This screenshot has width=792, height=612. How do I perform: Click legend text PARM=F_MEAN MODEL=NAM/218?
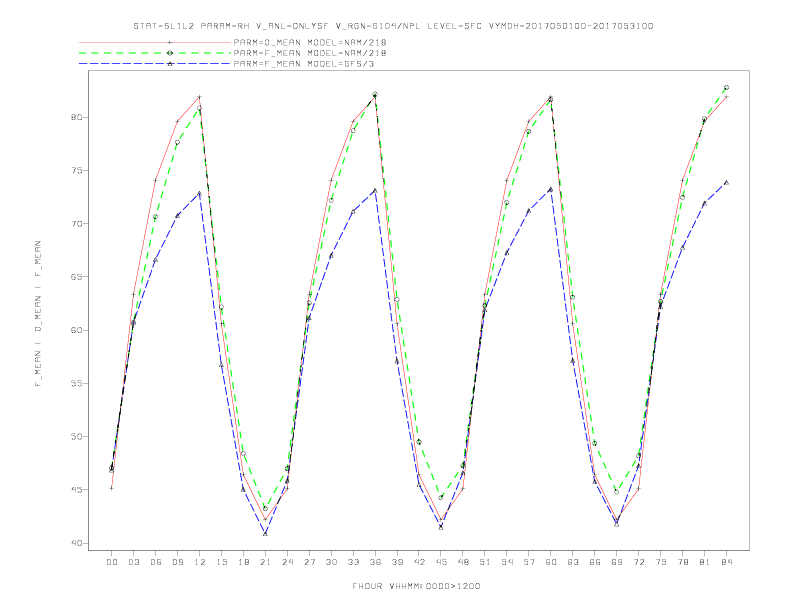click(x=310, y=53)
